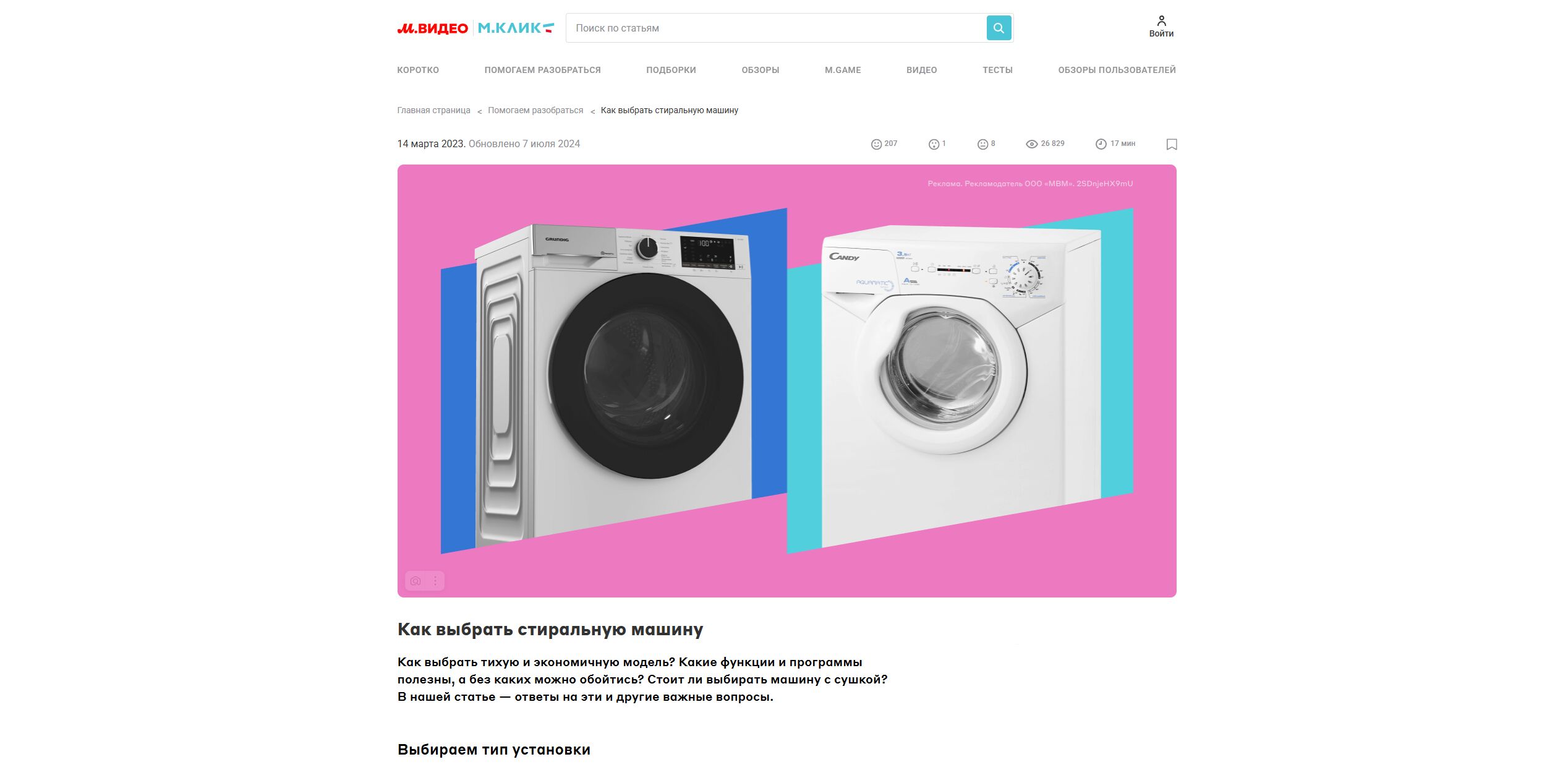
Task: Open the М.Клик logo link
Action: [x=516, y=28]
